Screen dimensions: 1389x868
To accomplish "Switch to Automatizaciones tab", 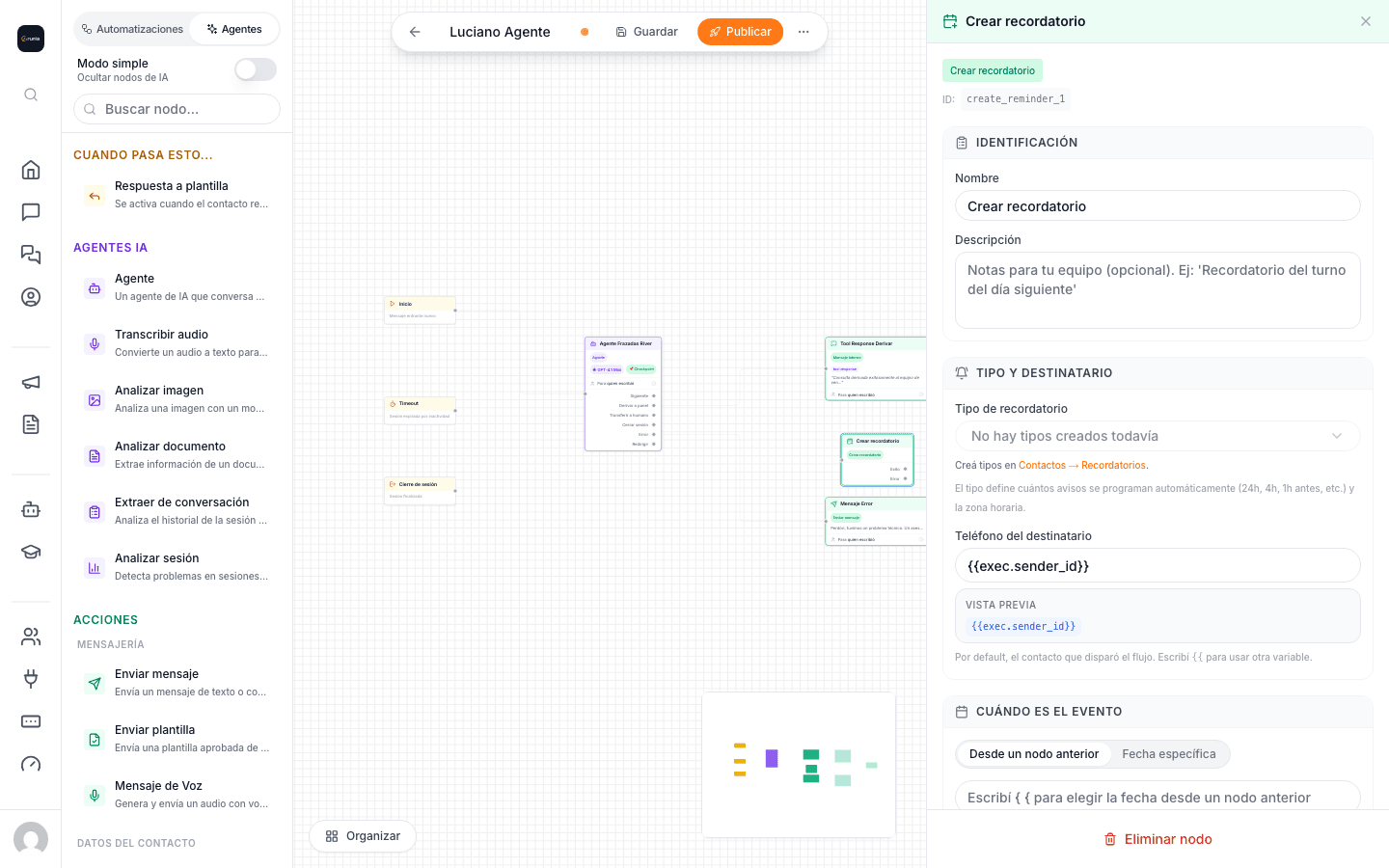I will 132,29.
